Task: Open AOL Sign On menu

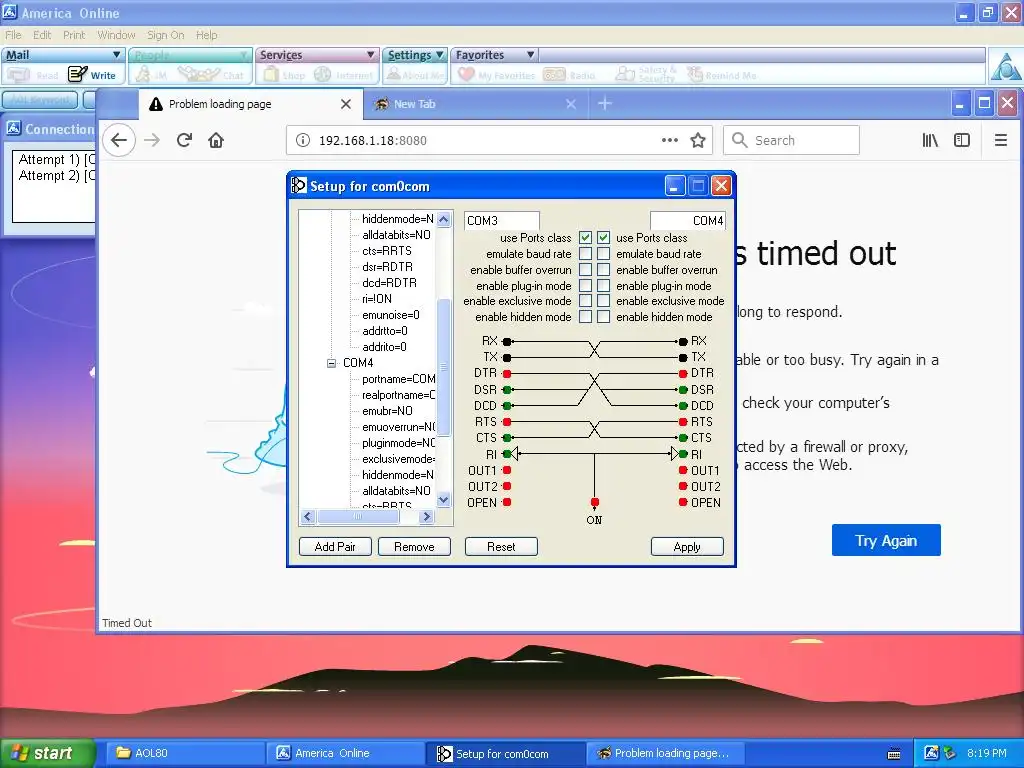Action: click(165, 35)
